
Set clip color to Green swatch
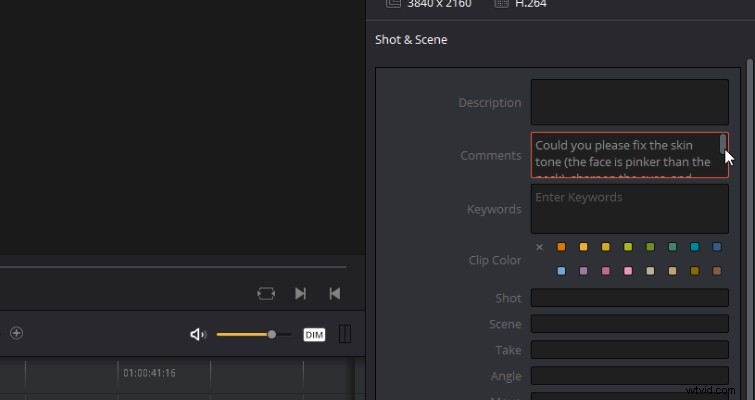pos(672,247)
